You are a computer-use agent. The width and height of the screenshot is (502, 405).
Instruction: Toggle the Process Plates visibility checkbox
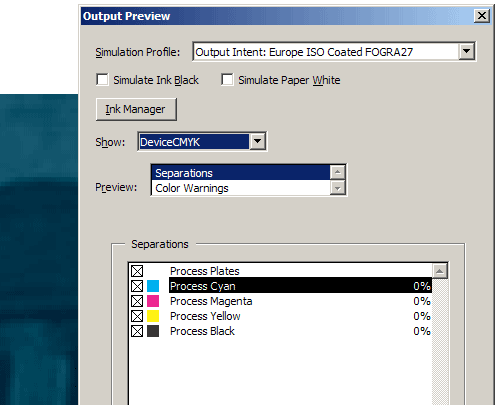[137, 271]
